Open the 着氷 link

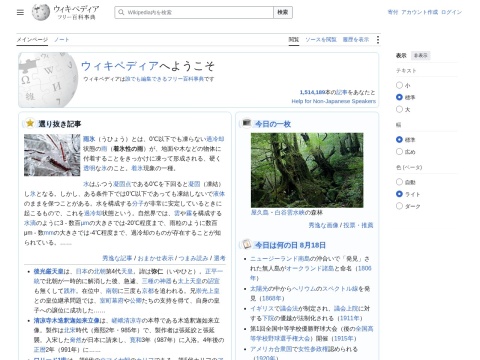[137, 168]
